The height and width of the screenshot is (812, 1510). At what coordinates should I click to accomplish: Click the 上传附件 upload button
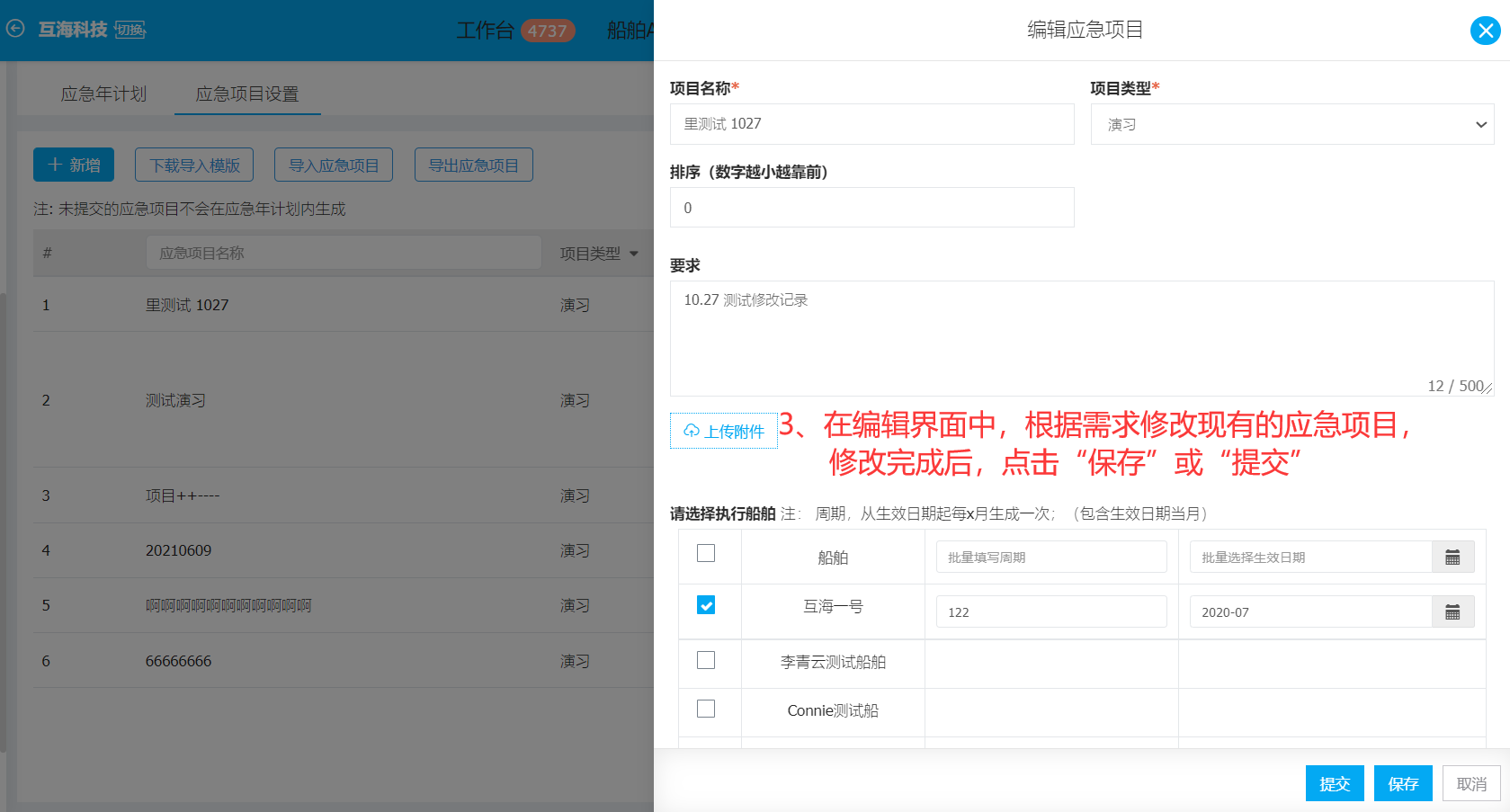(724, 431)
